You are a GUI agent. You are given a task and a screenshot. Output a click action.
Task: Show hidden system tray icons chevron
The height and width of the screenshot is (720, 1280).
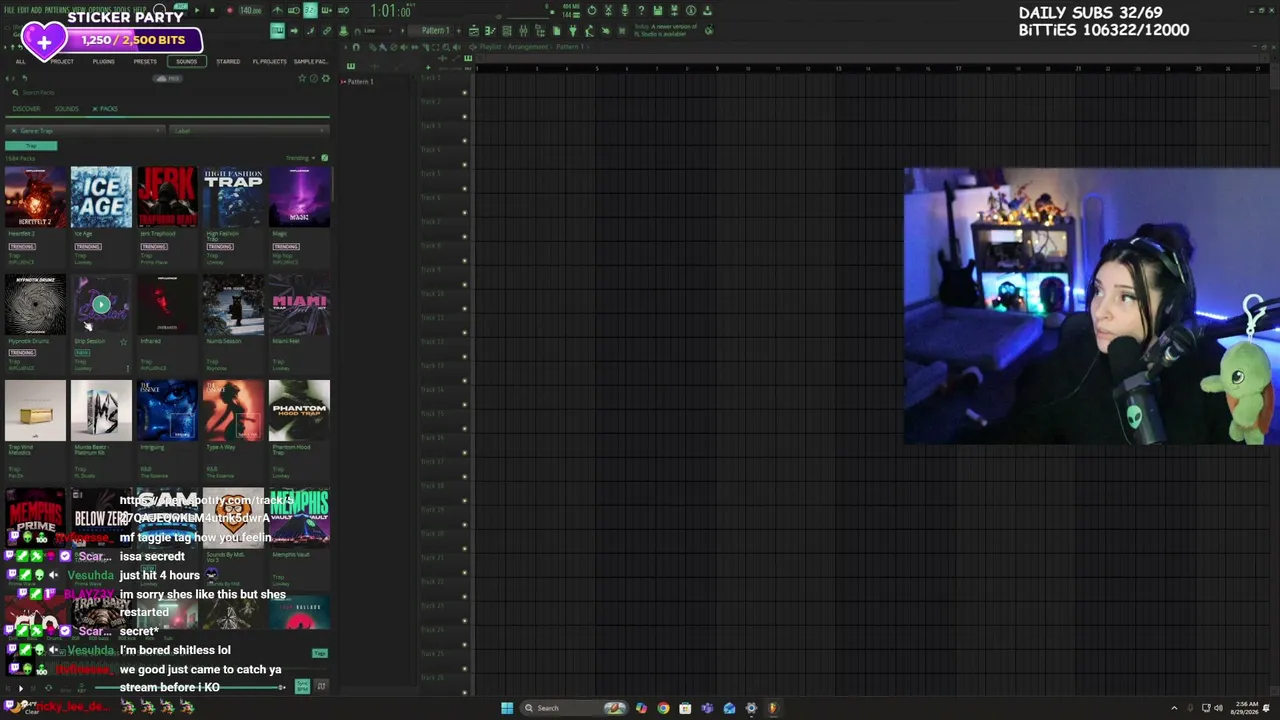(x=1174, y=708)
